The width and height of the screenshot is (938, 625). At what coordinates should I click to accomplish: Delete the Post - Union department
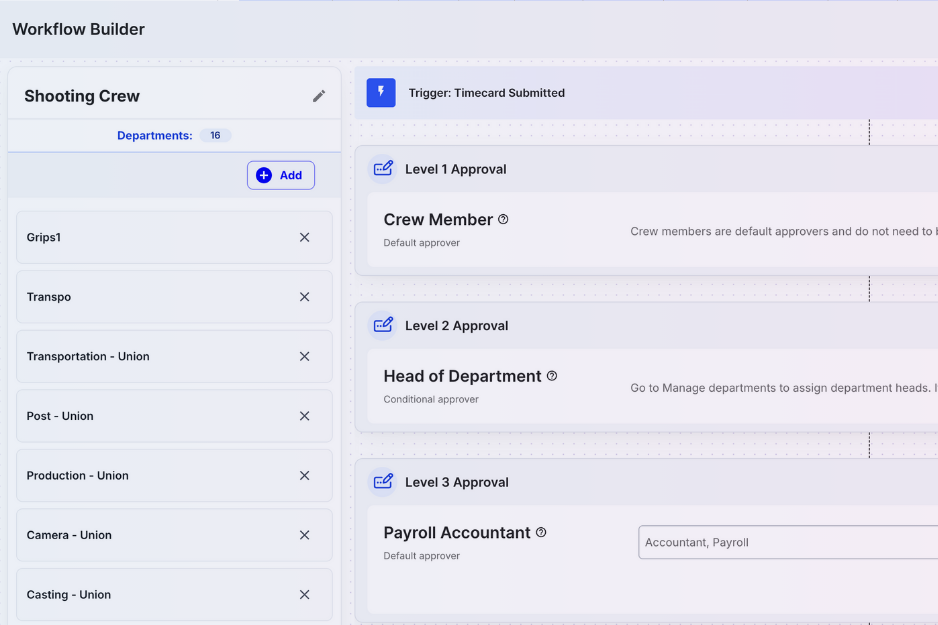305,416
